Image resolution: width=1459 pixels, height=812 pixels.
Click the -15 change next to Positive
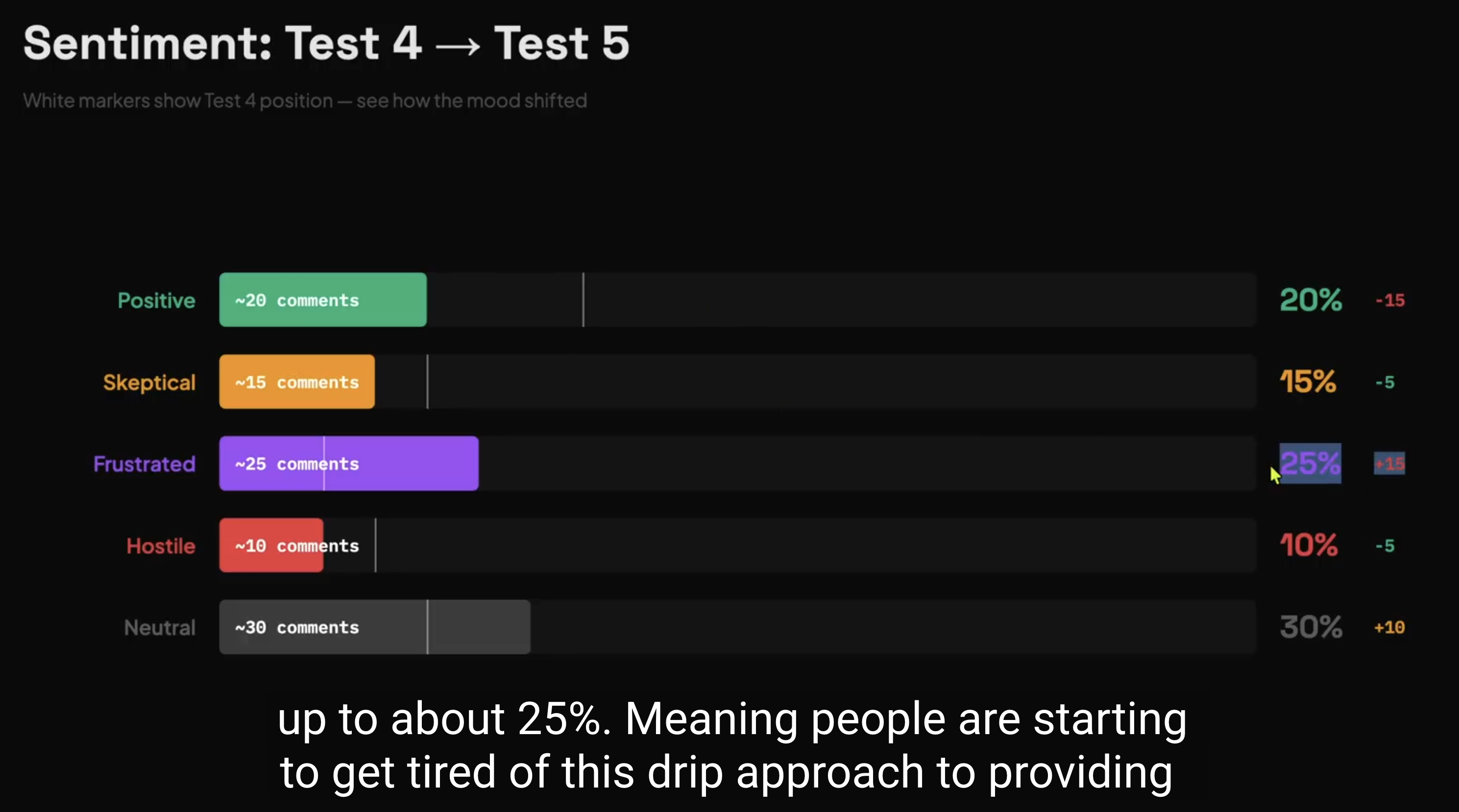[x=1390, y=300]
